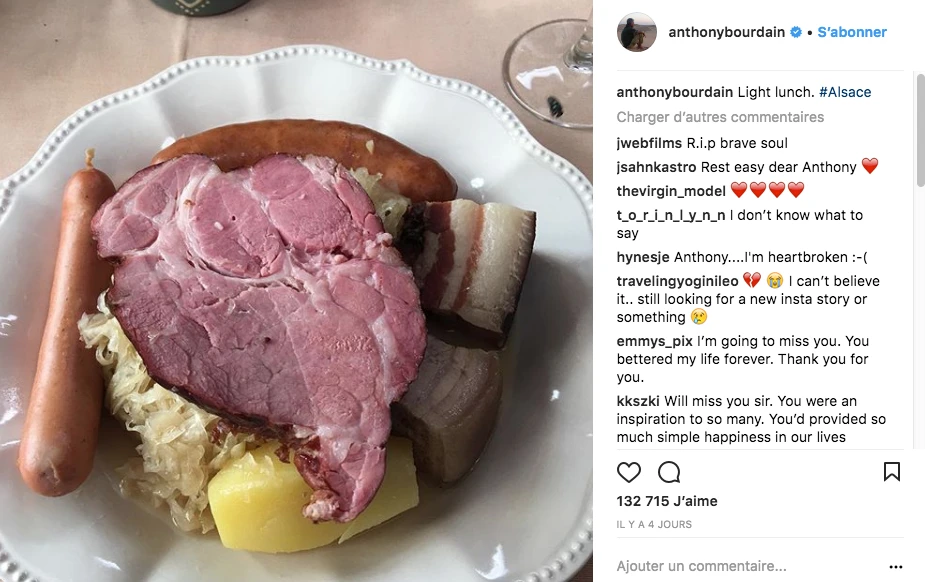
Task: Open travelingyoginileo's profile
Action: pos(677,281)
